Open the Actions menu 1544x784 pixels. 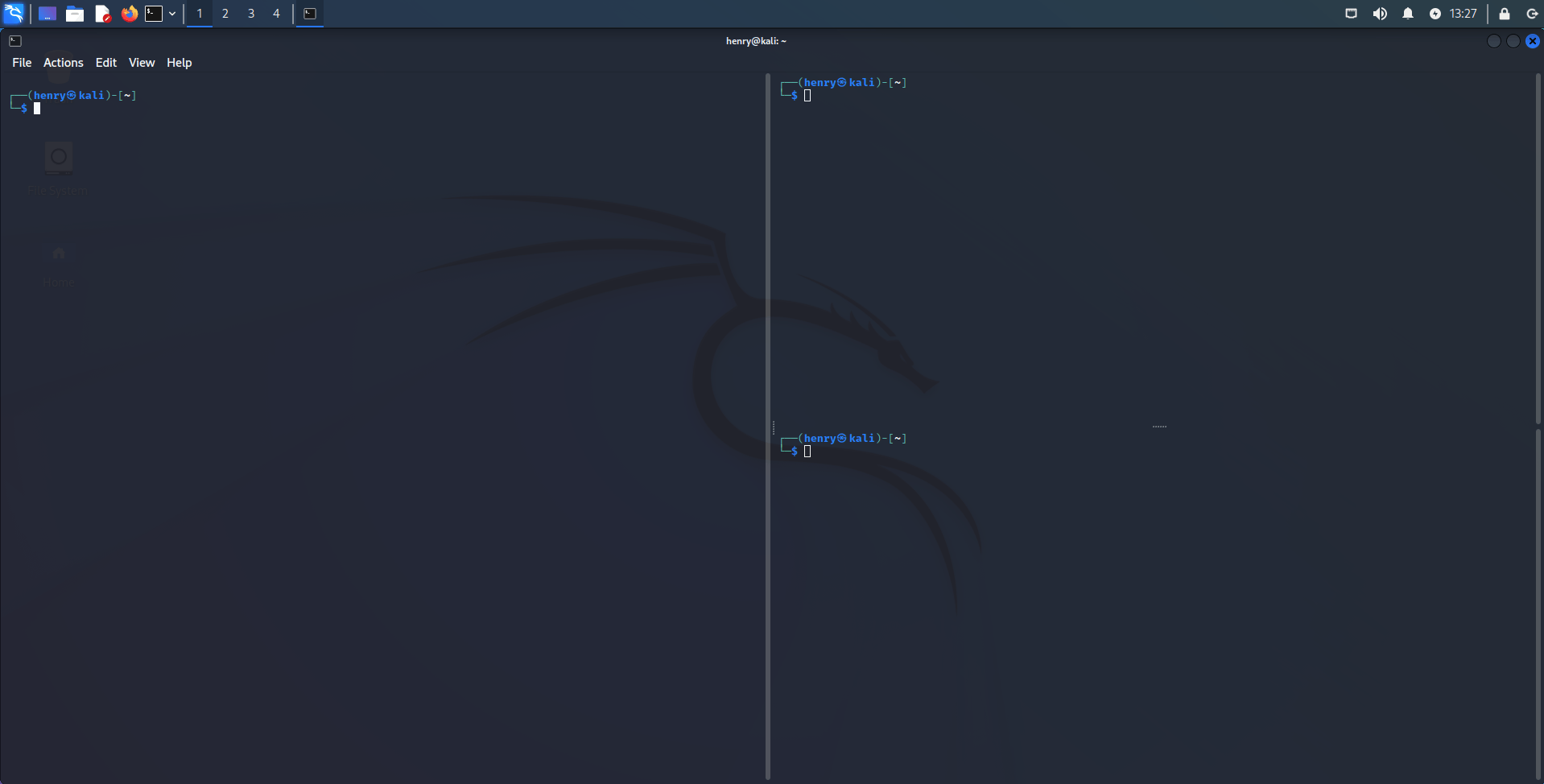[64, 63]
